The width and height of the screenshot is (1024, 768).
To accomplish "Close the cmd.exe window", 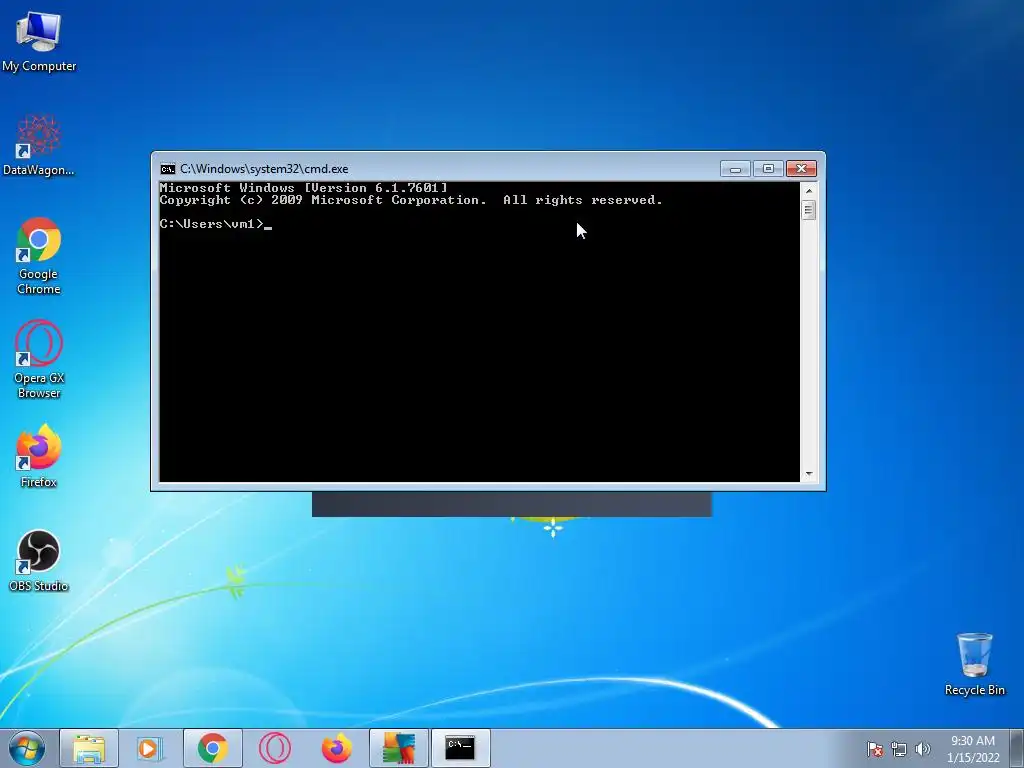I will coord(801,169).
